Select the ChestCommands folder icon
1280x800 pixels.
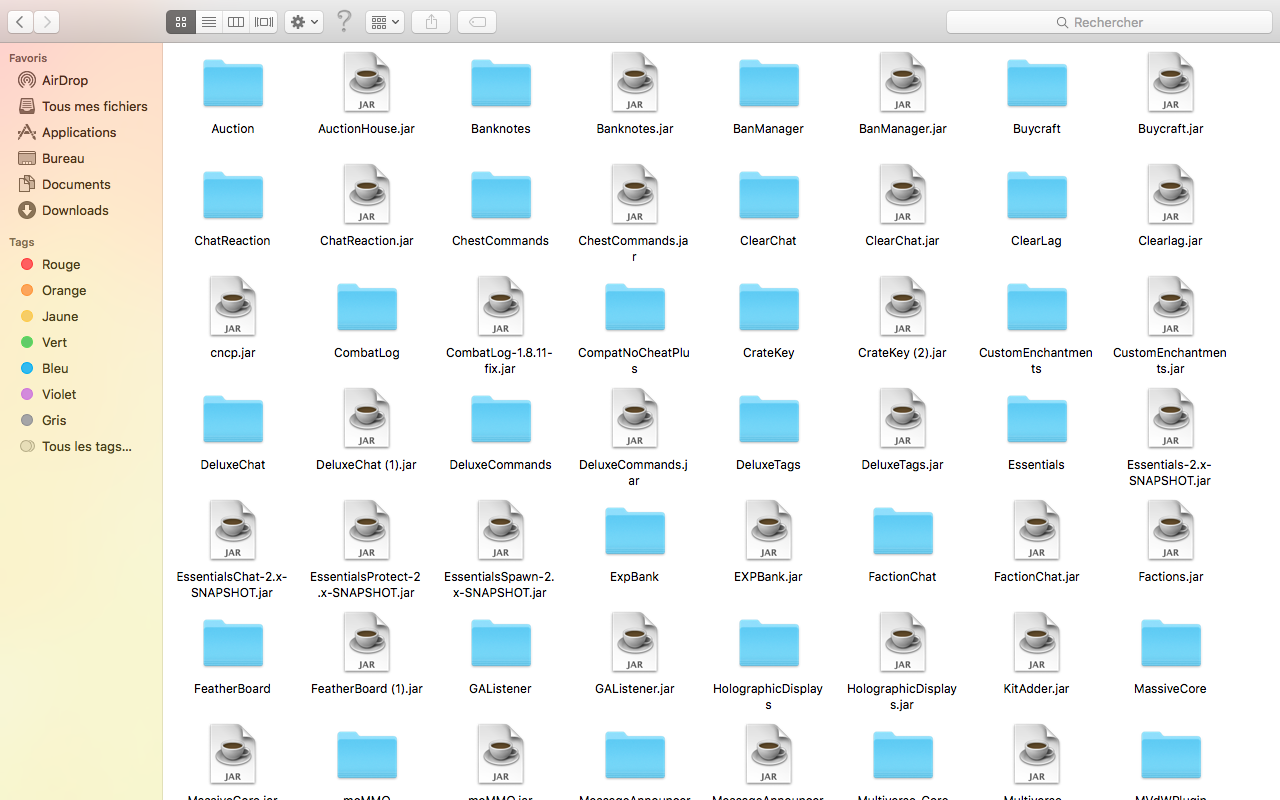(x=501, y=195)
